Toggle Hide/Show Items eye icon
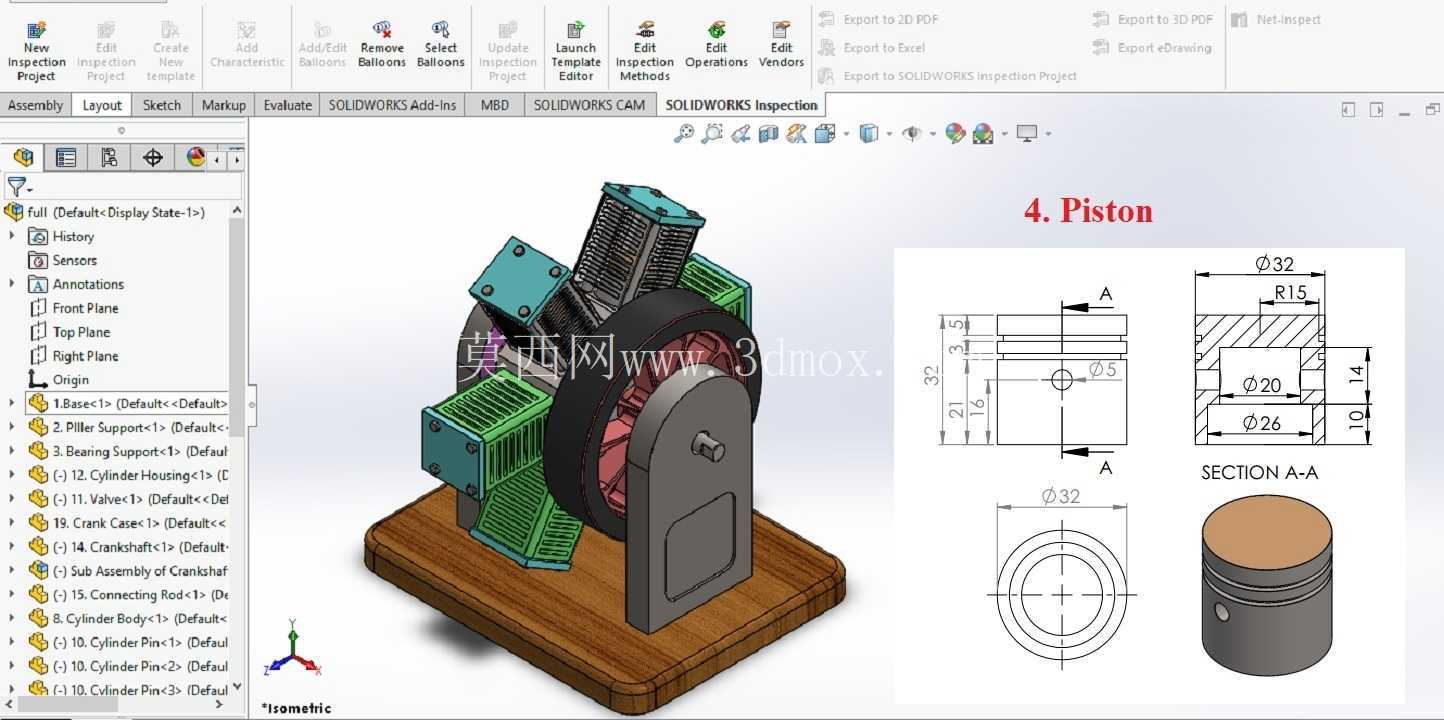The height and width of the screenshot is (720, 1444). tap(911, 133)
